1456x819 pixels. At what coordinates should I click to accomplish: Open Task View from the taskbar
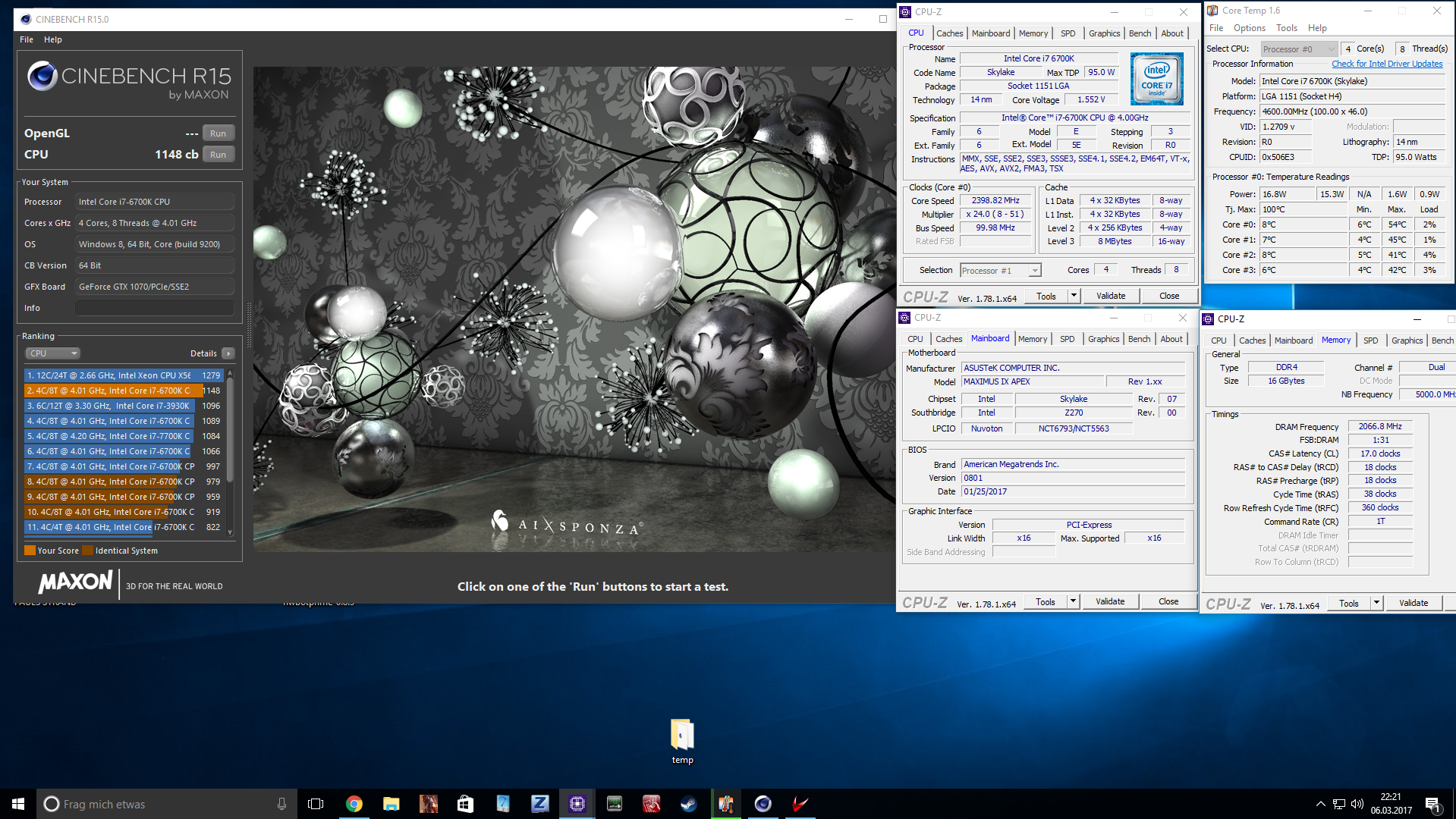(316, 804)
